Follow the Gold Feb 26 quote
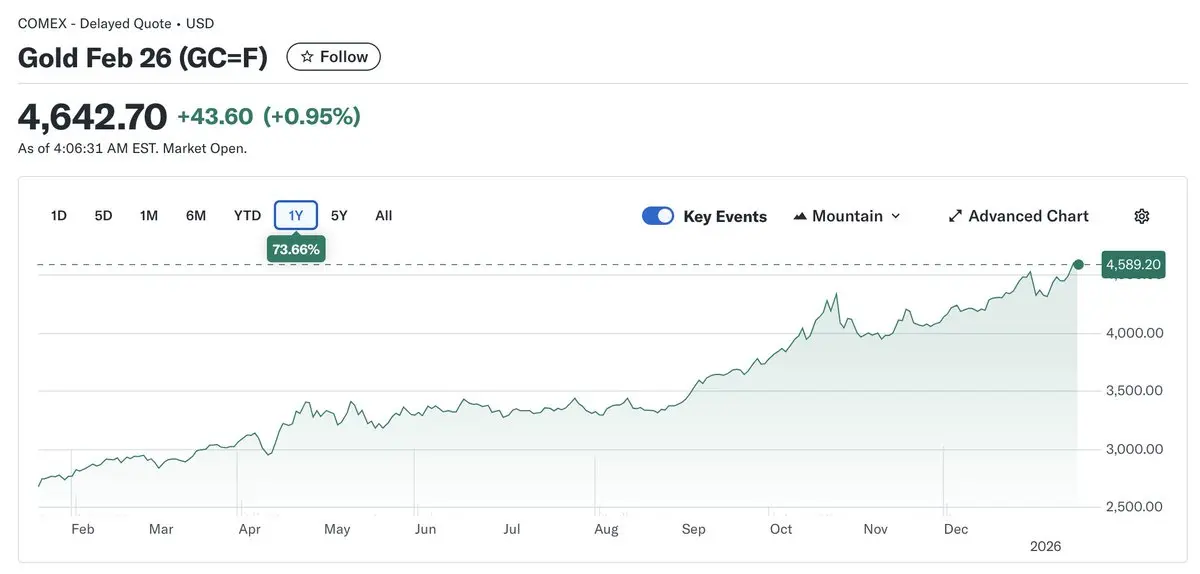 (x=334, y=57)
